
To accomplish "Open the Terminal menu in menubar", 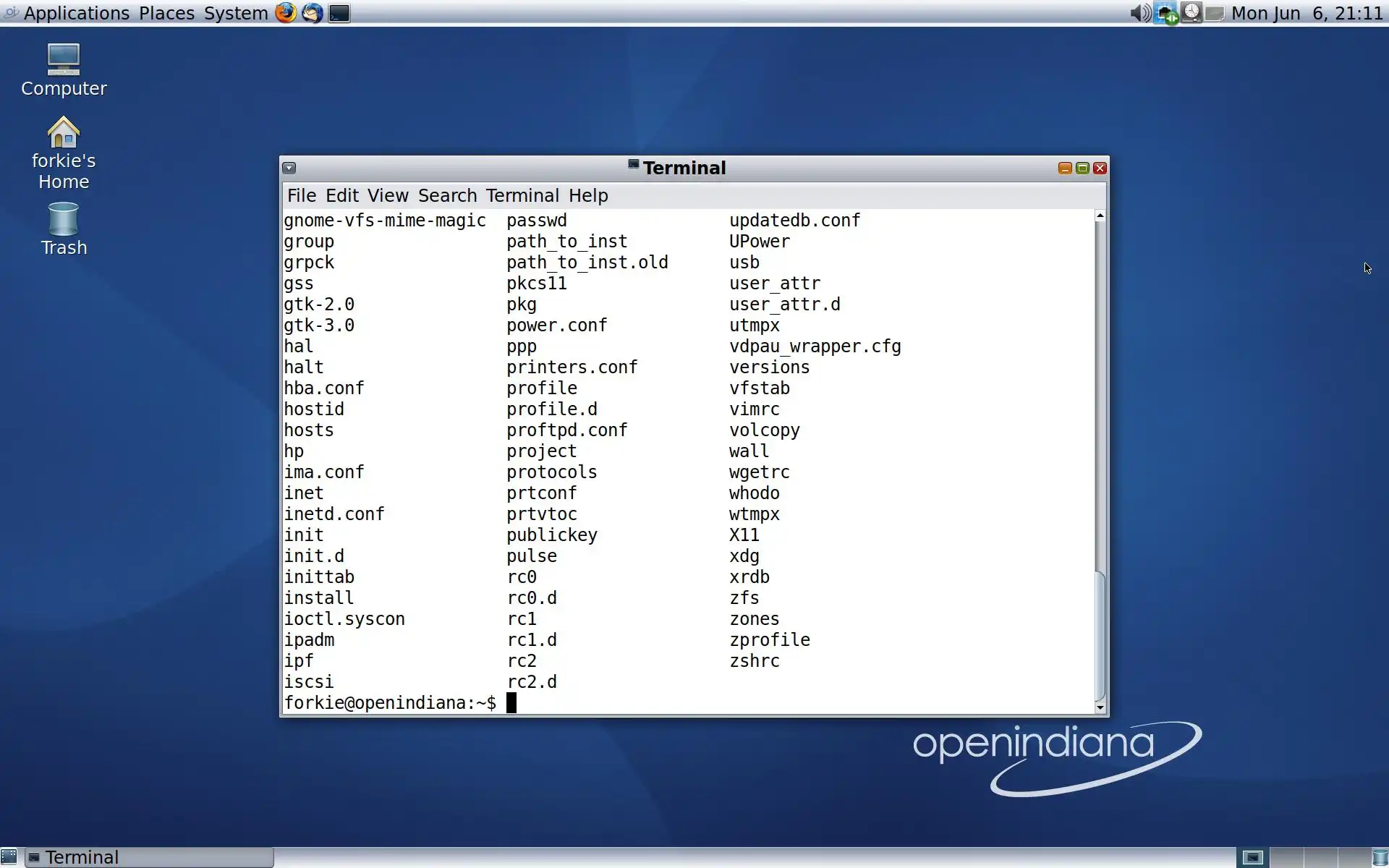I will pyautogui.click(x=522, y=195).
